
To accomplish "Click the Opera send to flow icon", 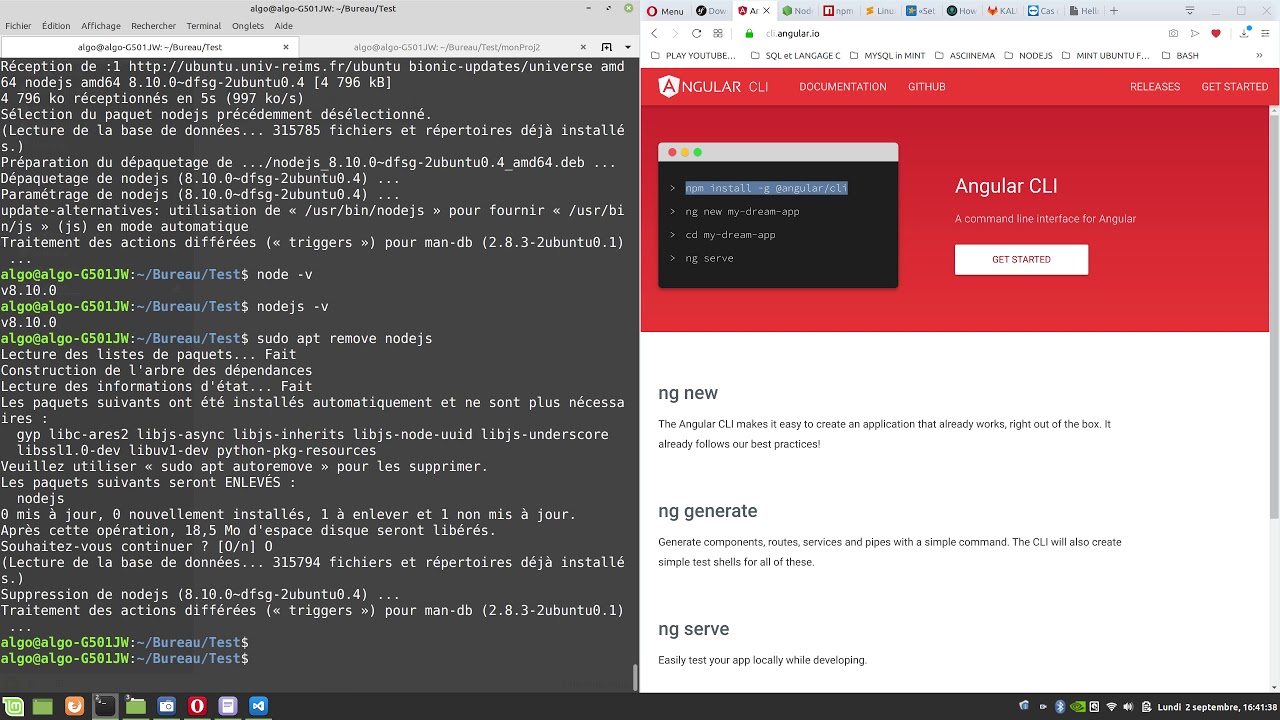I will point(1195,33).
